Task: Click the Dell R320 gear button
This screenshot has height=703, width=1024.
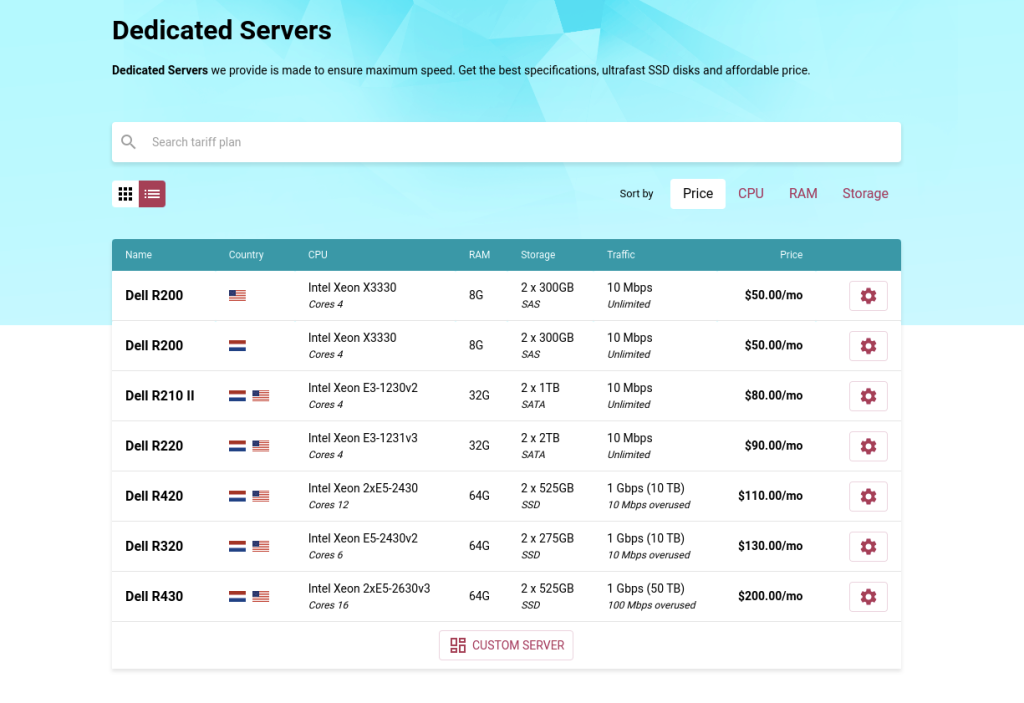Action: [868, 547]
